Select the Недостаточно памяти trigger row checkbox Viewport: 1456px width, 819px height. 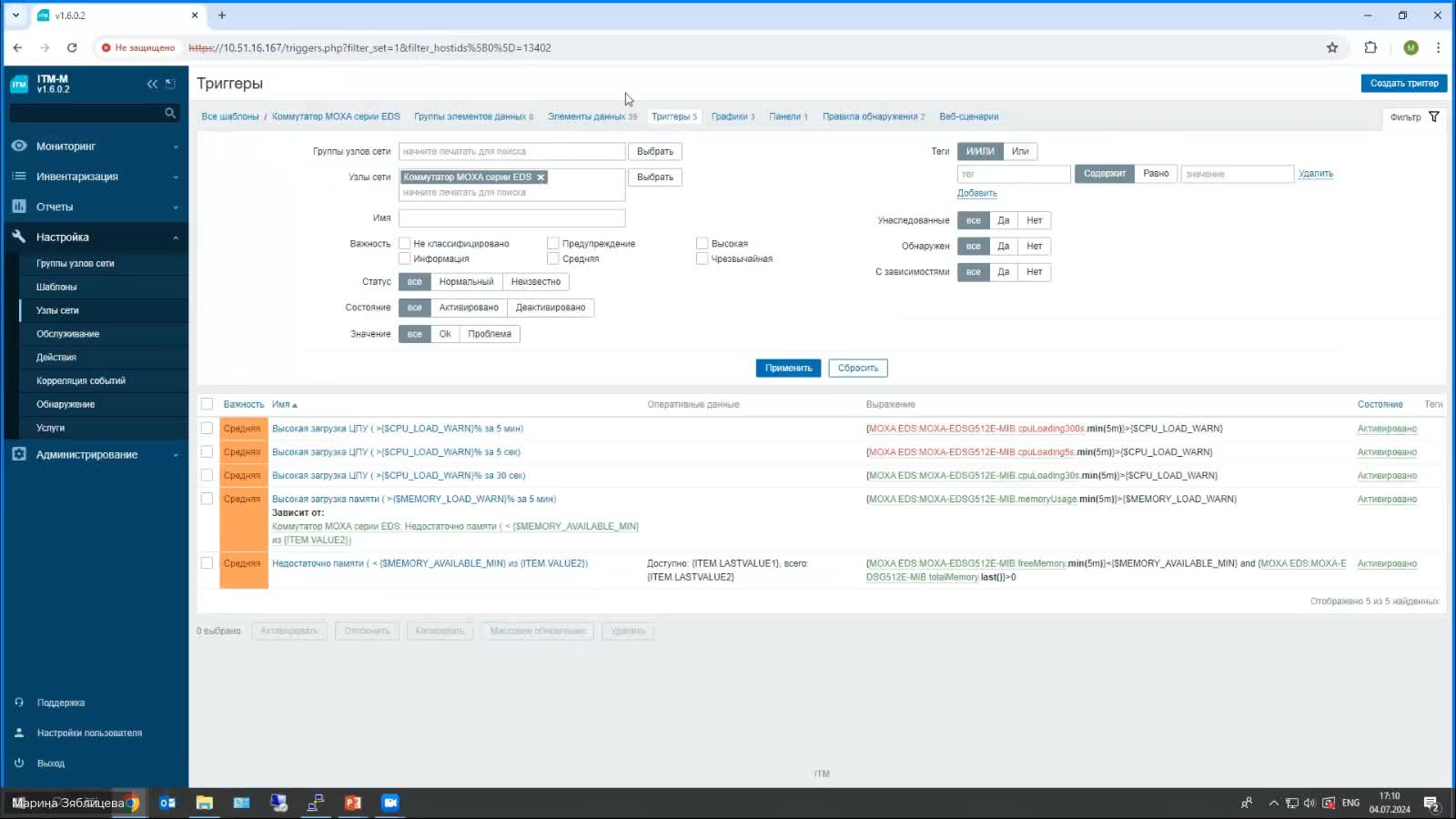[x=207, y=563]
